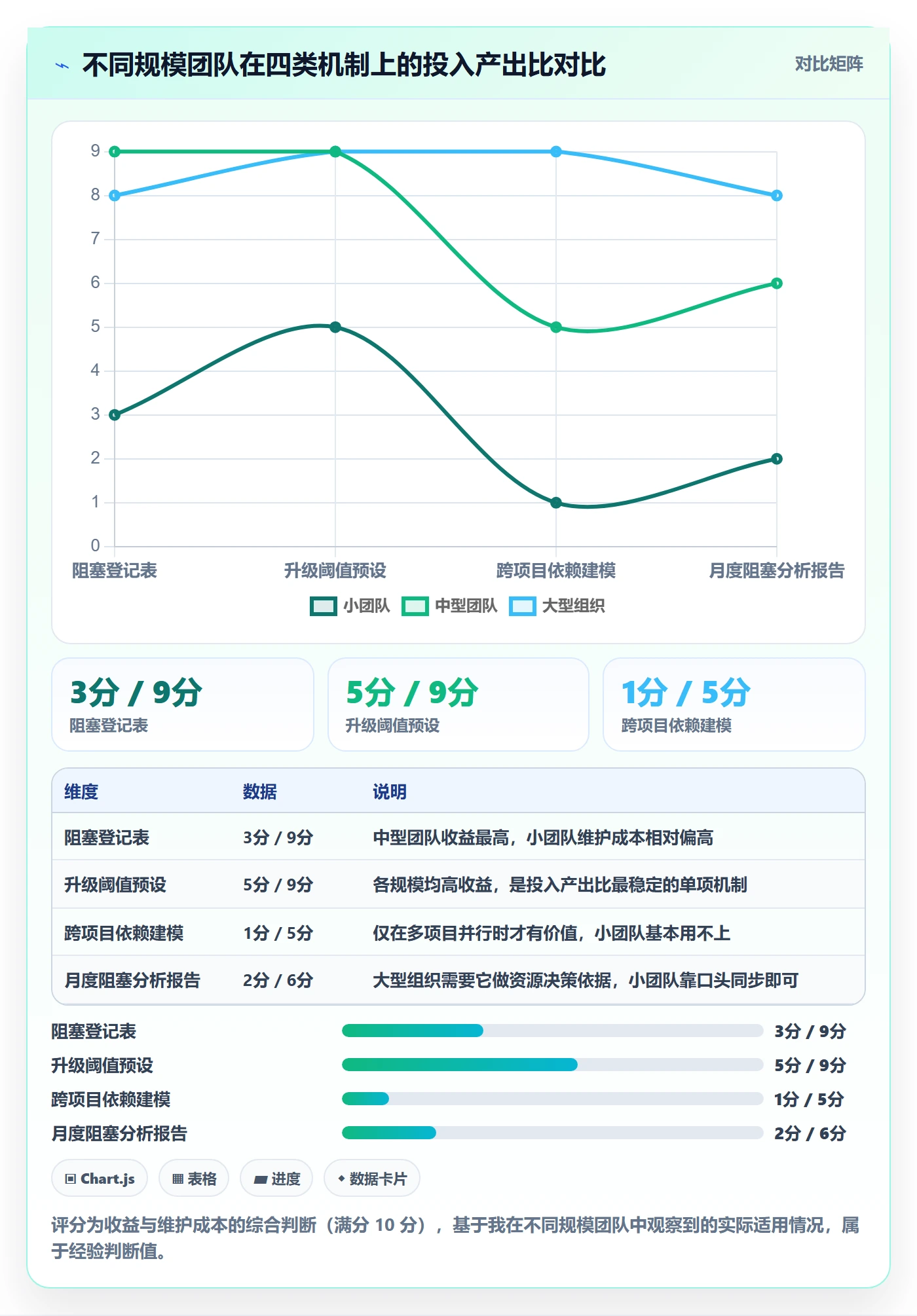Screen dimensions: 917x1316
Task: Toggle the 小团队 legend series
Action: pyautogui.click(x=350, y=606)
